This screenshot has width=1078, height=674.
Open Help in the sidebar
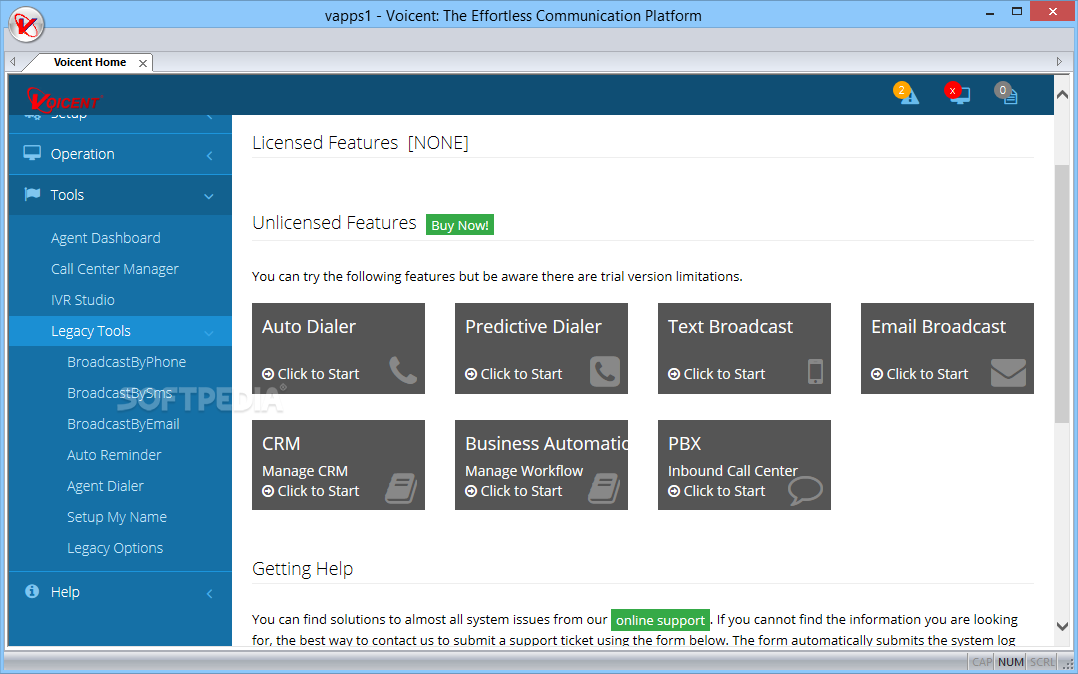click(120, 591)
